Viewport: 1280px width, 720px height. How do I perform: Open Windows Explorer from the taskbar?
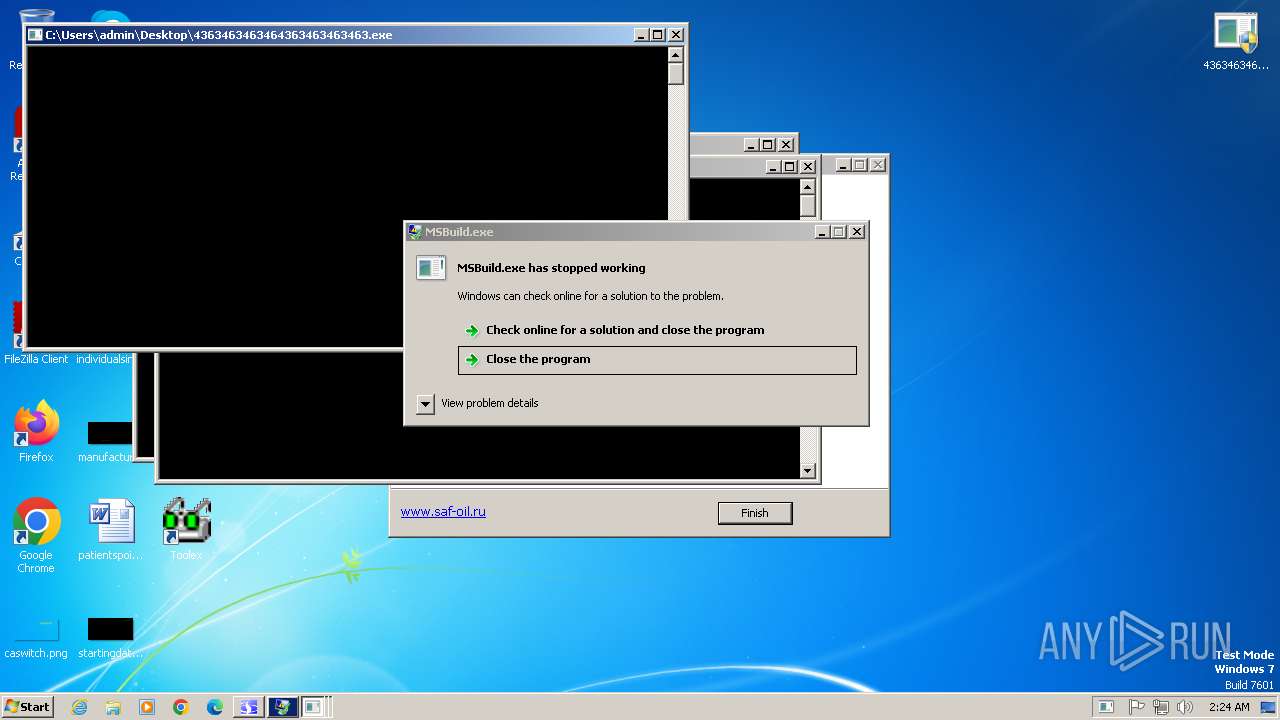(x=113, y=707)
